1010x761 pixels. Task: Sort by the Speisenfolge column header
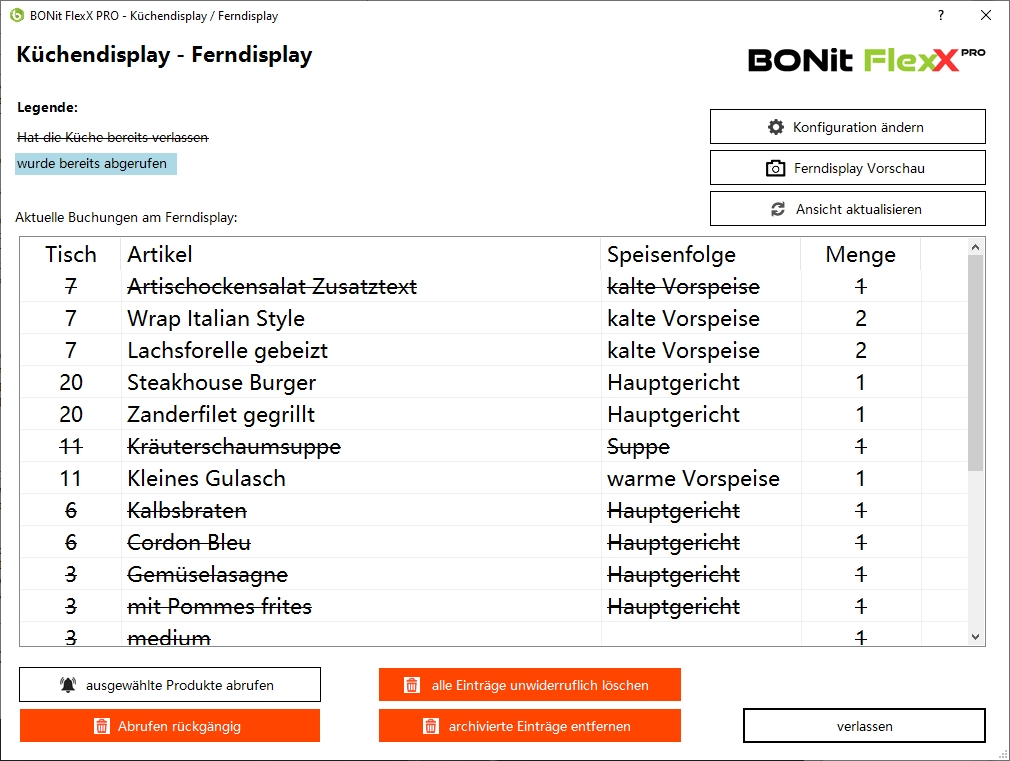[x=671, y=254]
